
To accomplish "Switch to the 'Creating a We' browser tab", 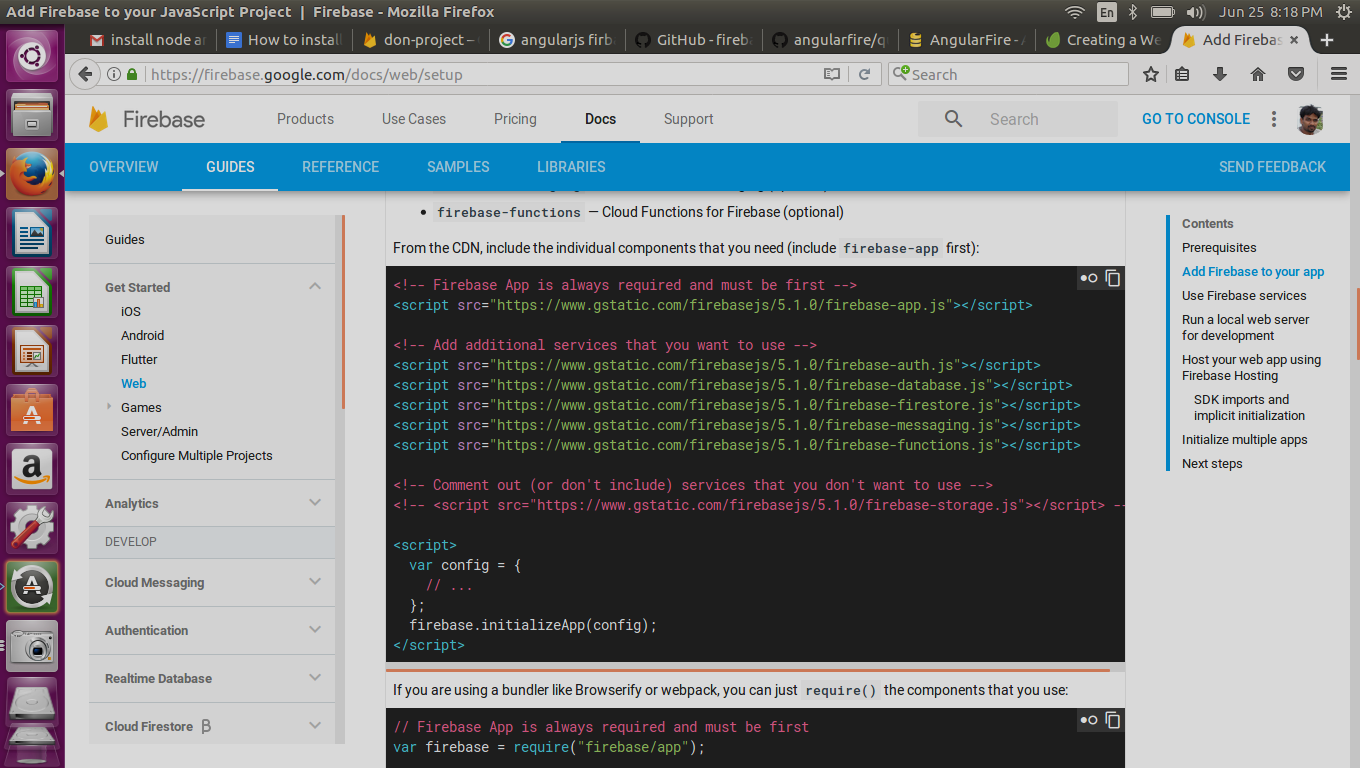I will point(1103,40).
